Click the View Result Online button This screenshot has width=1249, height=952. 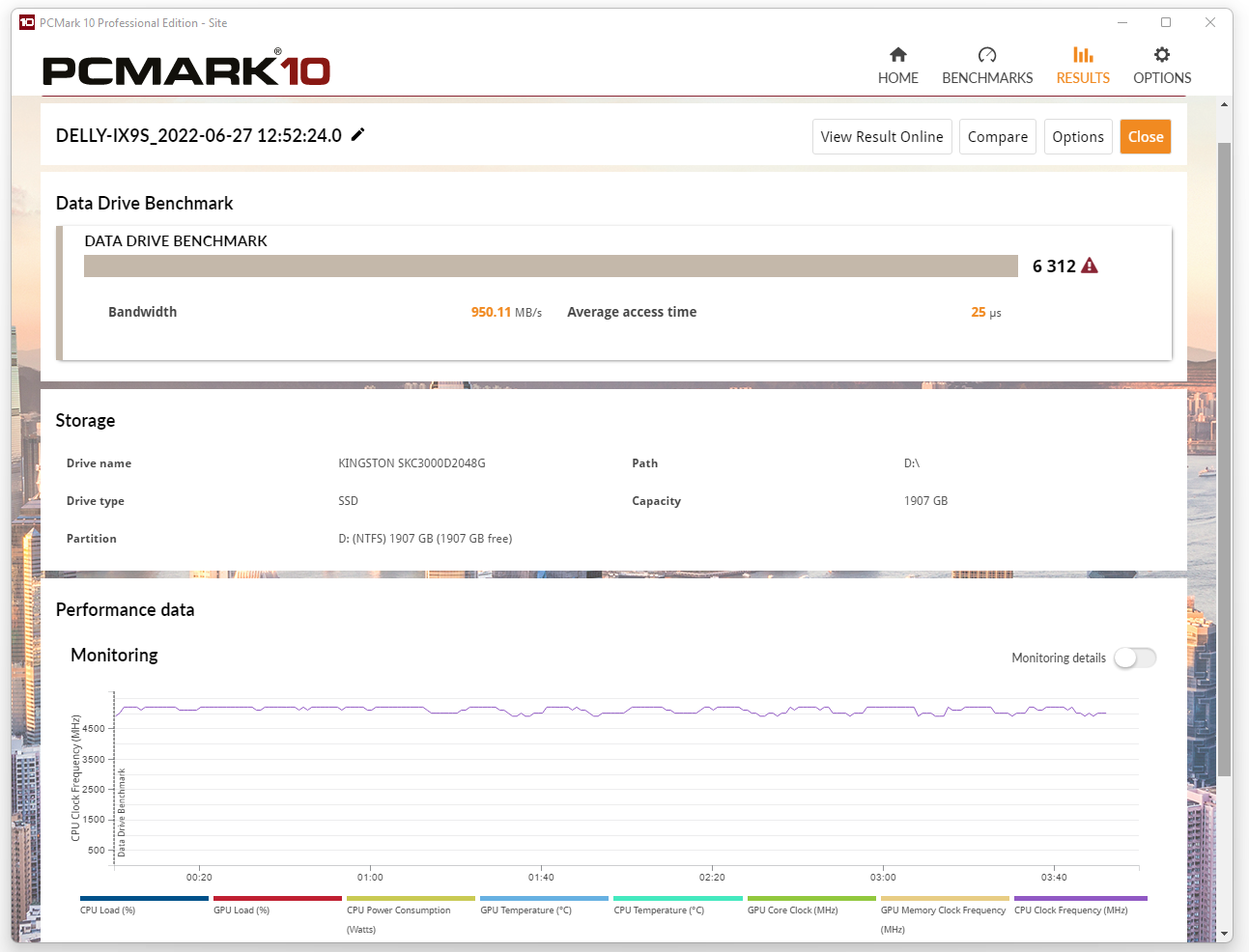click(882, 137)
